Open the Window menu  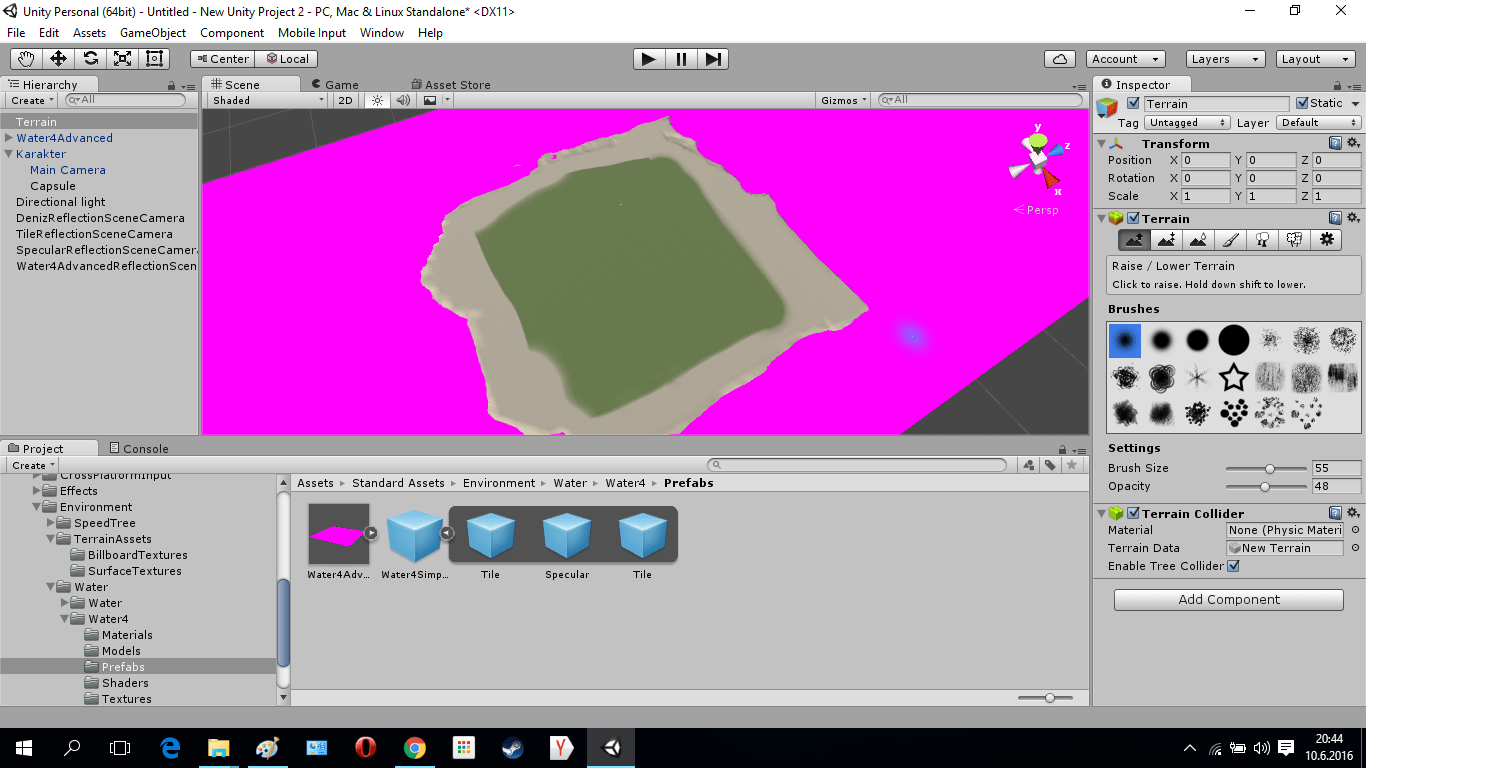(x=382, y=33)
